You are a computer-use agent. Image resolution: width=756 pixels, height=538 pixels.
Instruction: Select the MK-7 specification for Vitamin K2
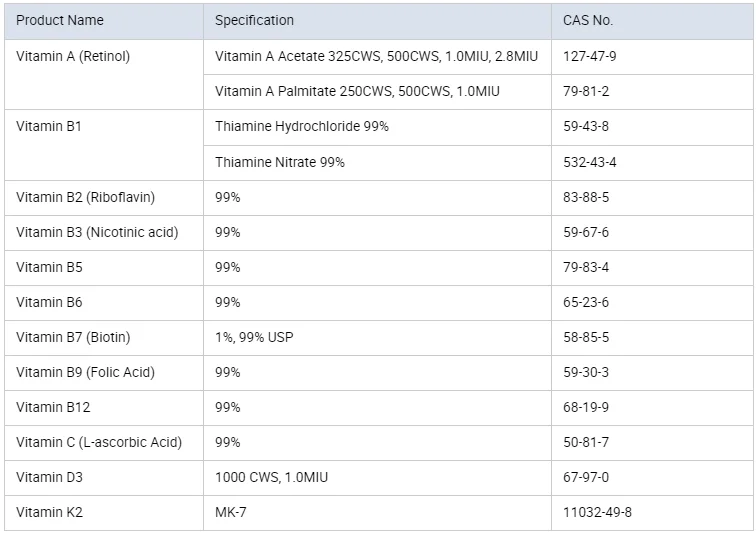click(231, 512)
